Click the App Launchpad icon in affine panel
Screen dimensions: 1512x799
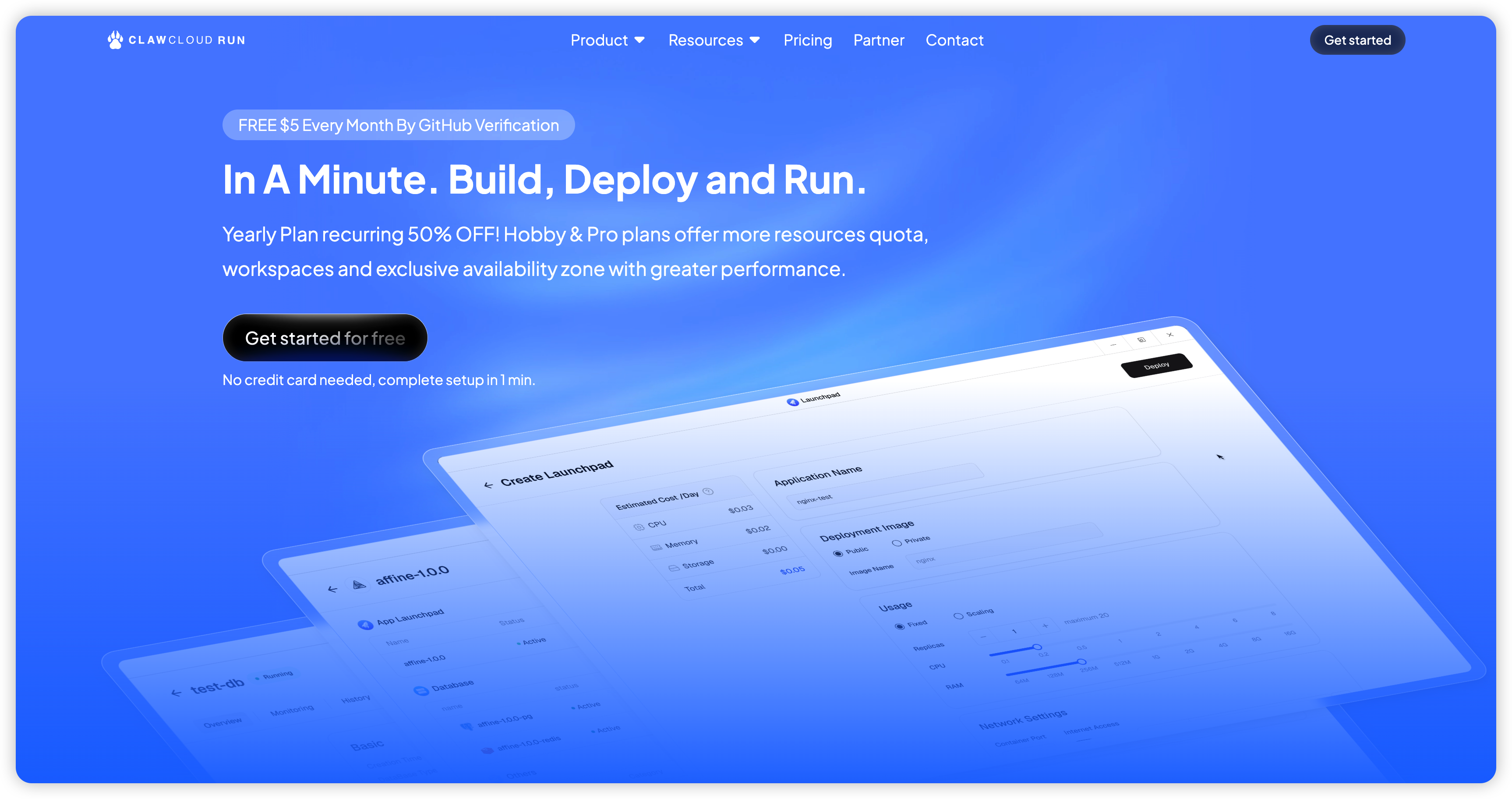tap(365, 625)
